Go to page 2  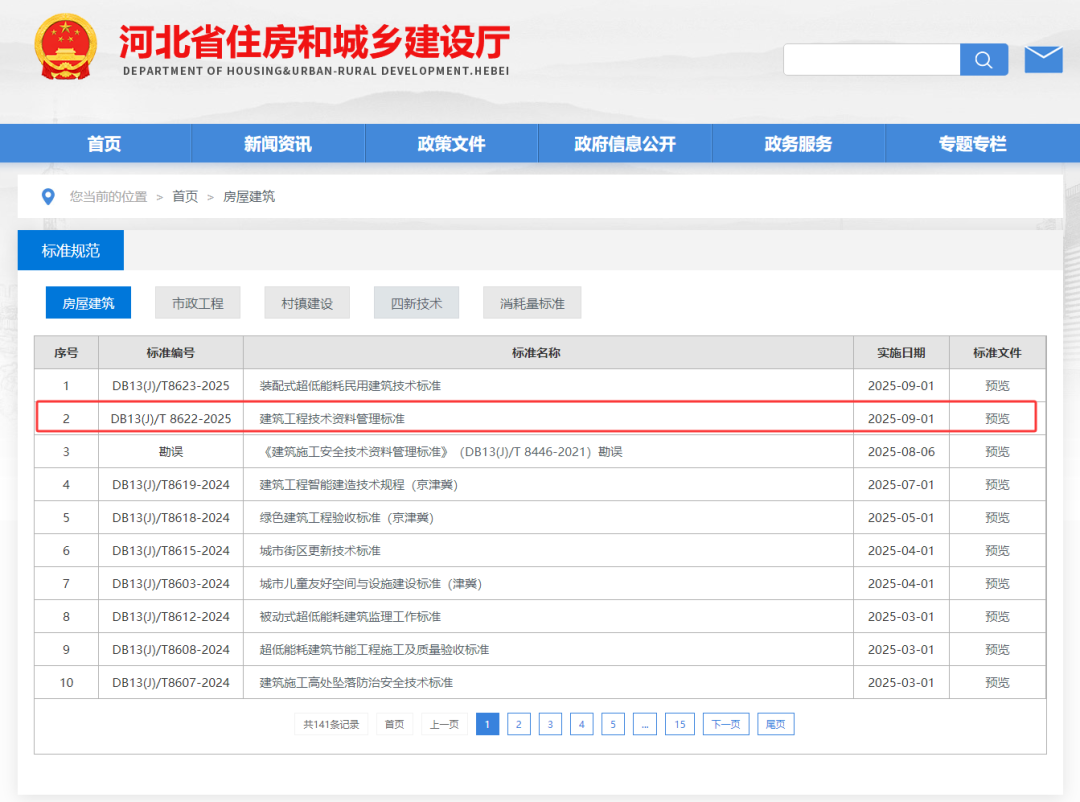[519, 724]
